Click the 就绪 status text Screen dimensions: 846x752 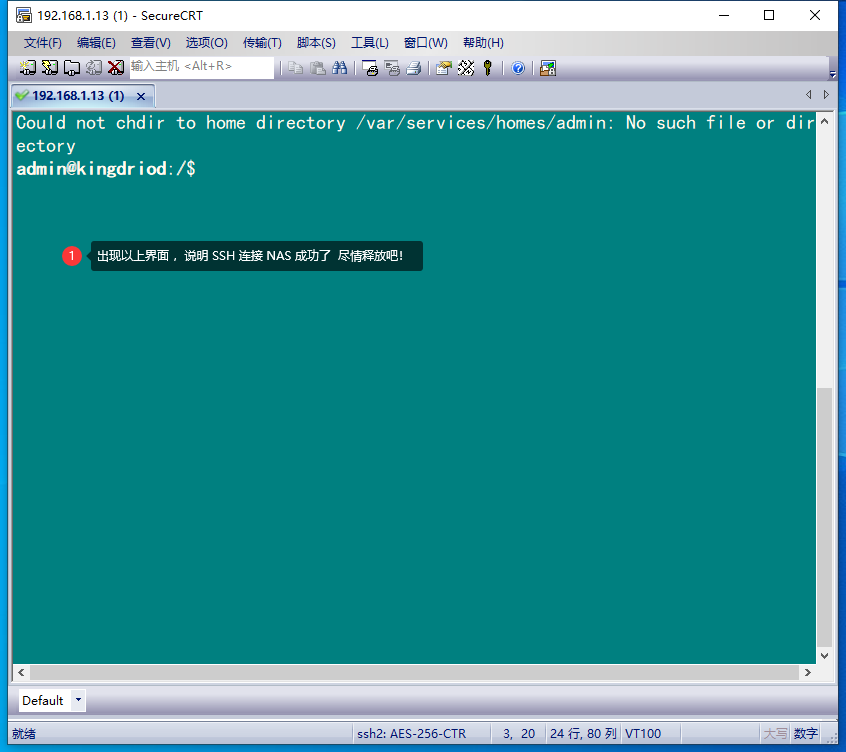click(24, 734)
